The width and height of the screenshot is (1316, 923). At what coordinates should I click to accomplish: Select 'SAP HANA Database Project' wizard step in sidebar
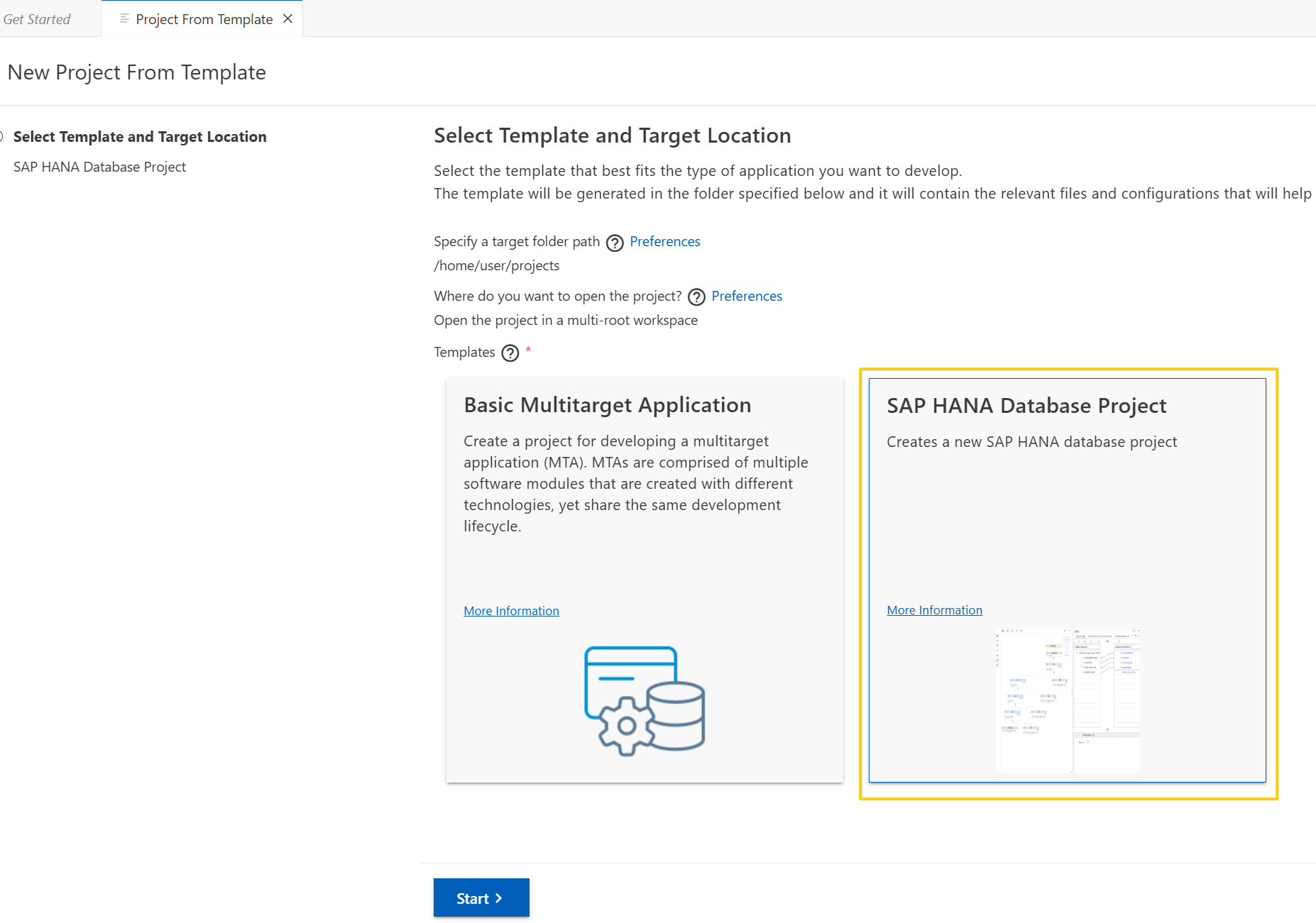[x=99, y=167]
